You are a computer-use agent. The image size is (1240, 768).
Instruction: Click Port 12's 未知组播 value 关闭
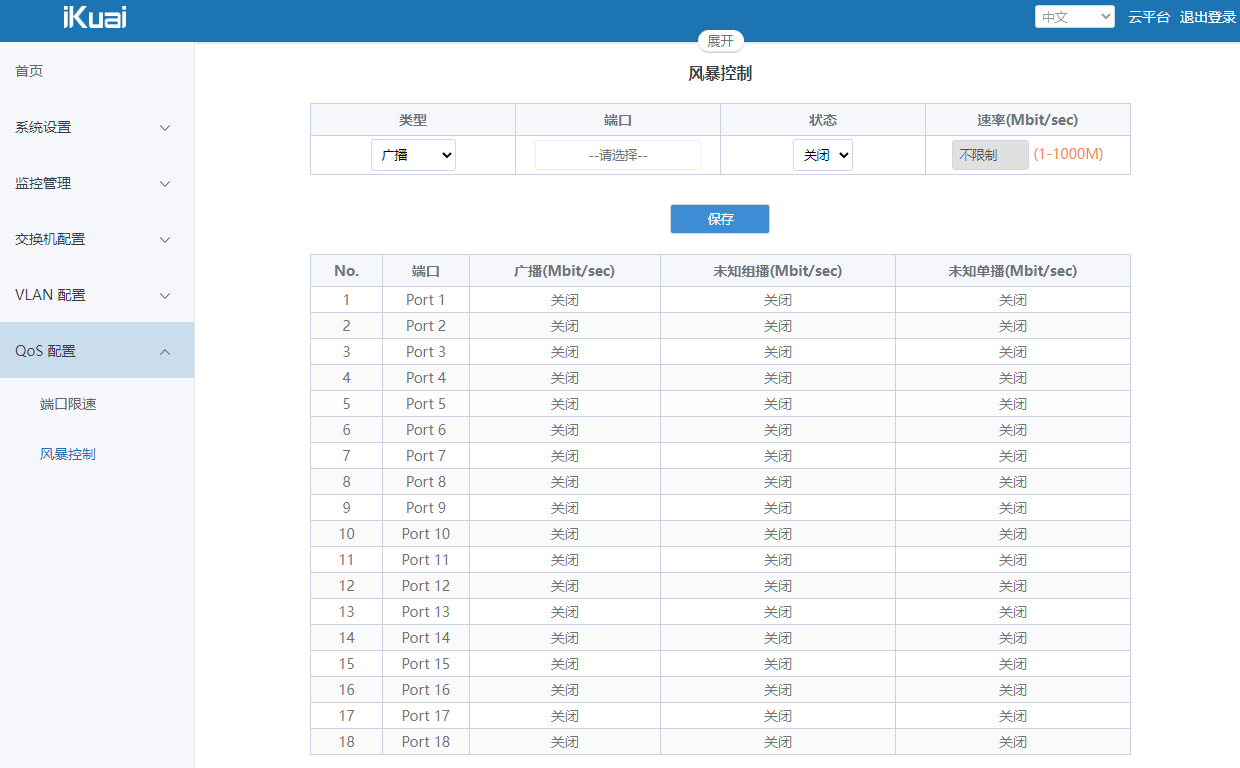point(778,586)
